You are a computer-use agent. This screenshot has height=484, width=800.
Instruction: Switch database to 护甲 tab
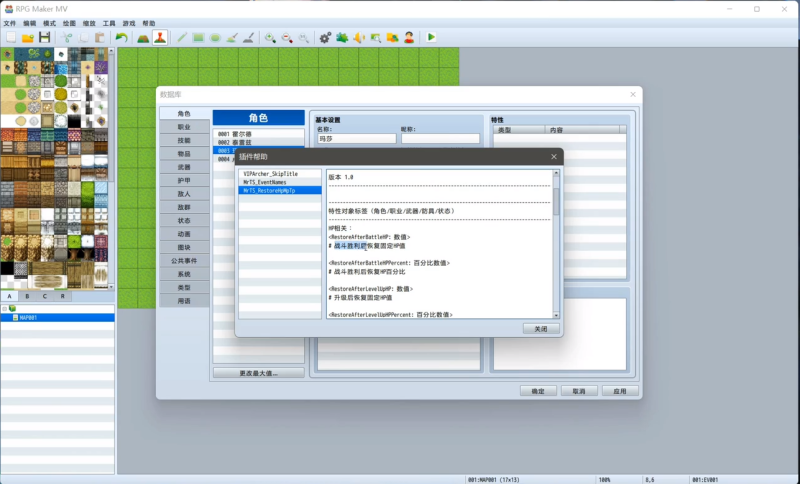point(184,181)
